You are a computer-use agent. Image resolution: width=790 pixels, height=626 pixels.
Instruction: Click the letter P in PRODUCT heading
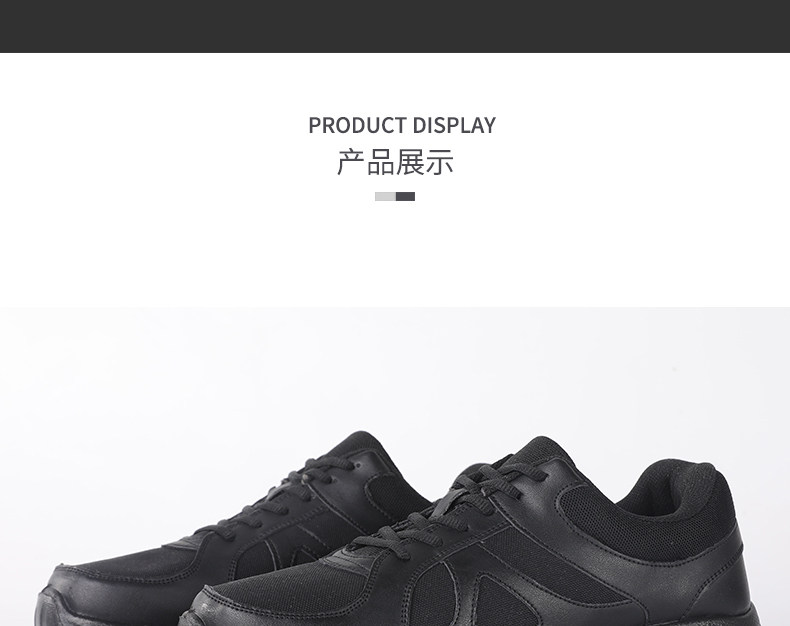(x=314, y=126)
